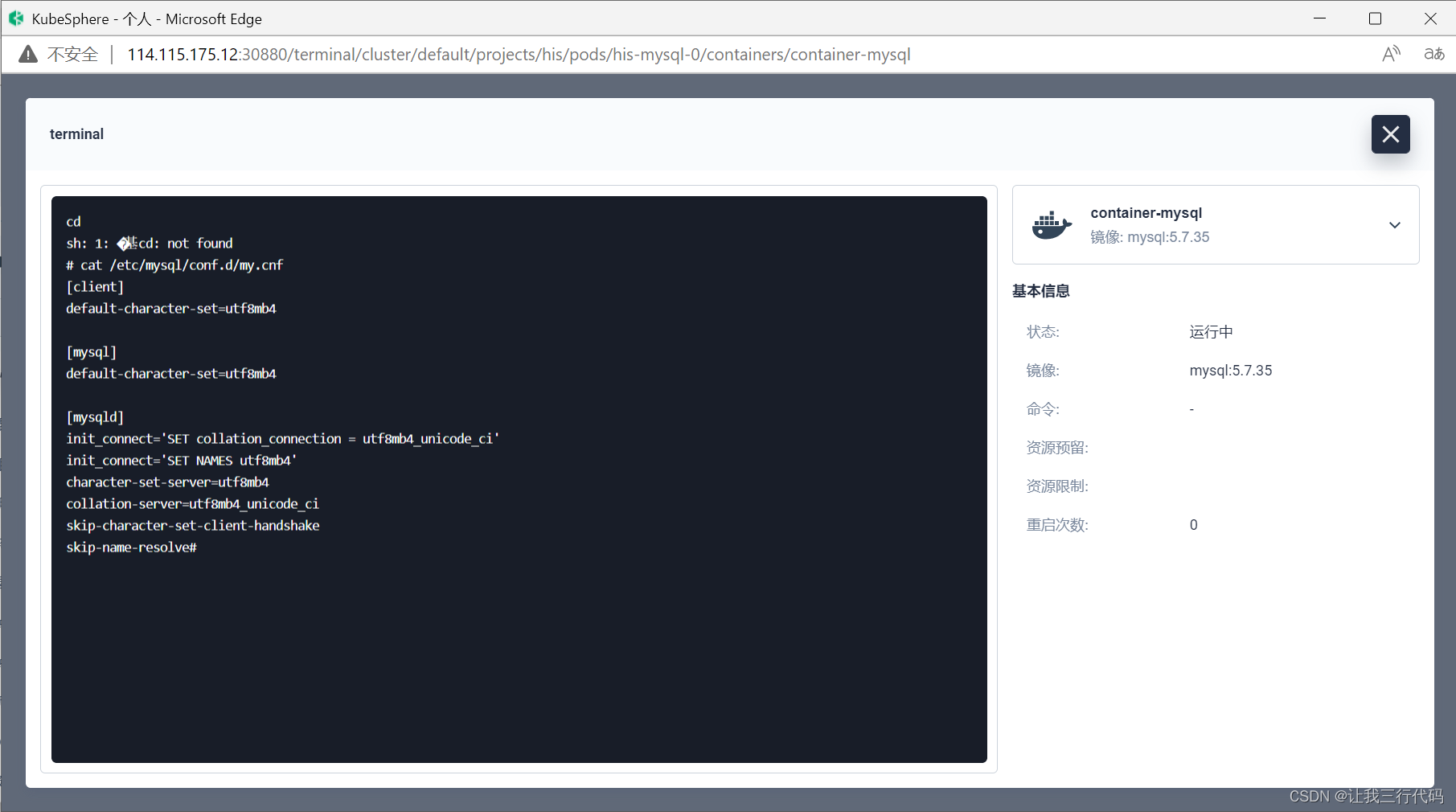
Task: Click the 'sh: 1: cd: not found' error line
Action: [150, 244]
